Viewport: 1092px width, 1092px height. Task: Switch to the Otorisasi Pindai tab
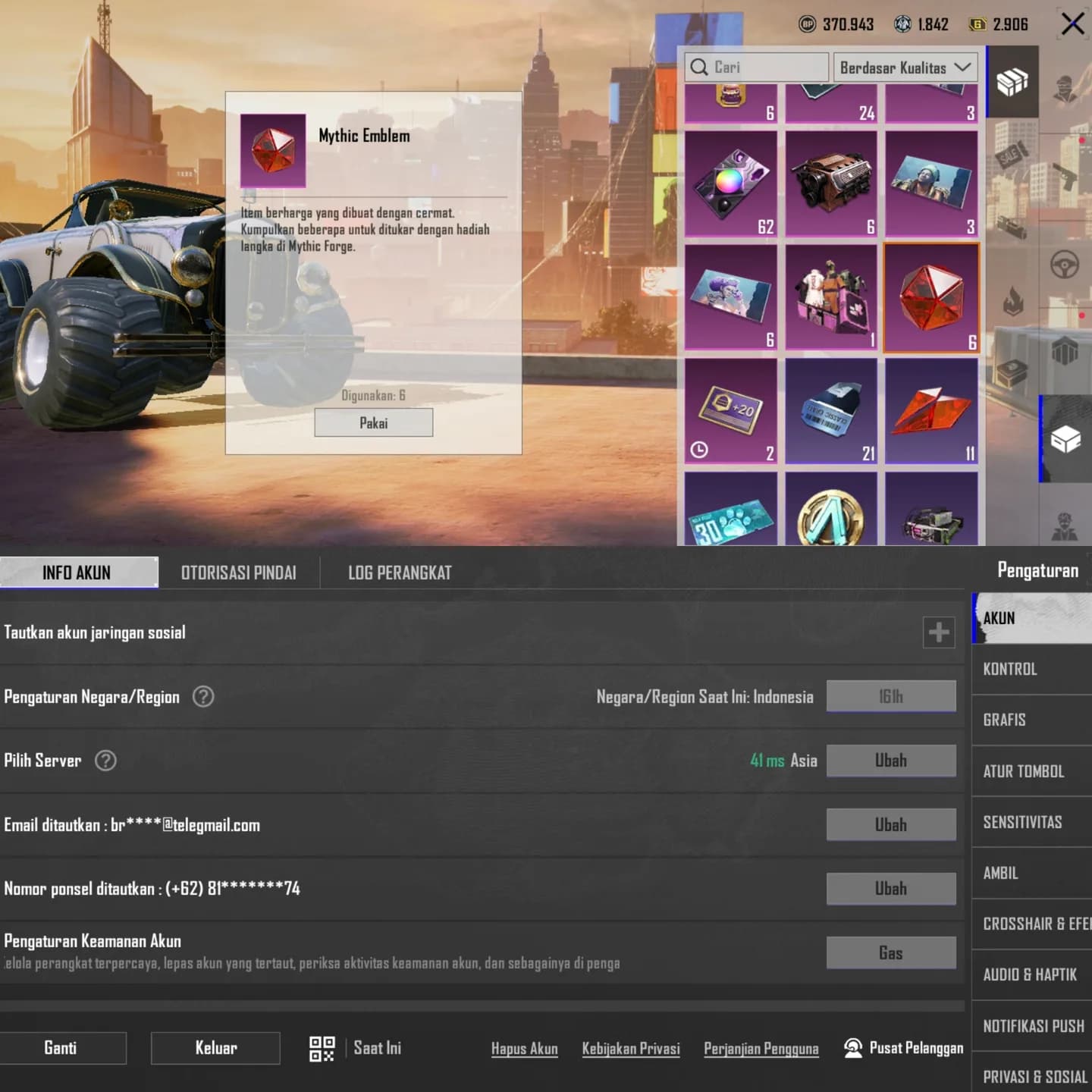(x=239, y=573)
